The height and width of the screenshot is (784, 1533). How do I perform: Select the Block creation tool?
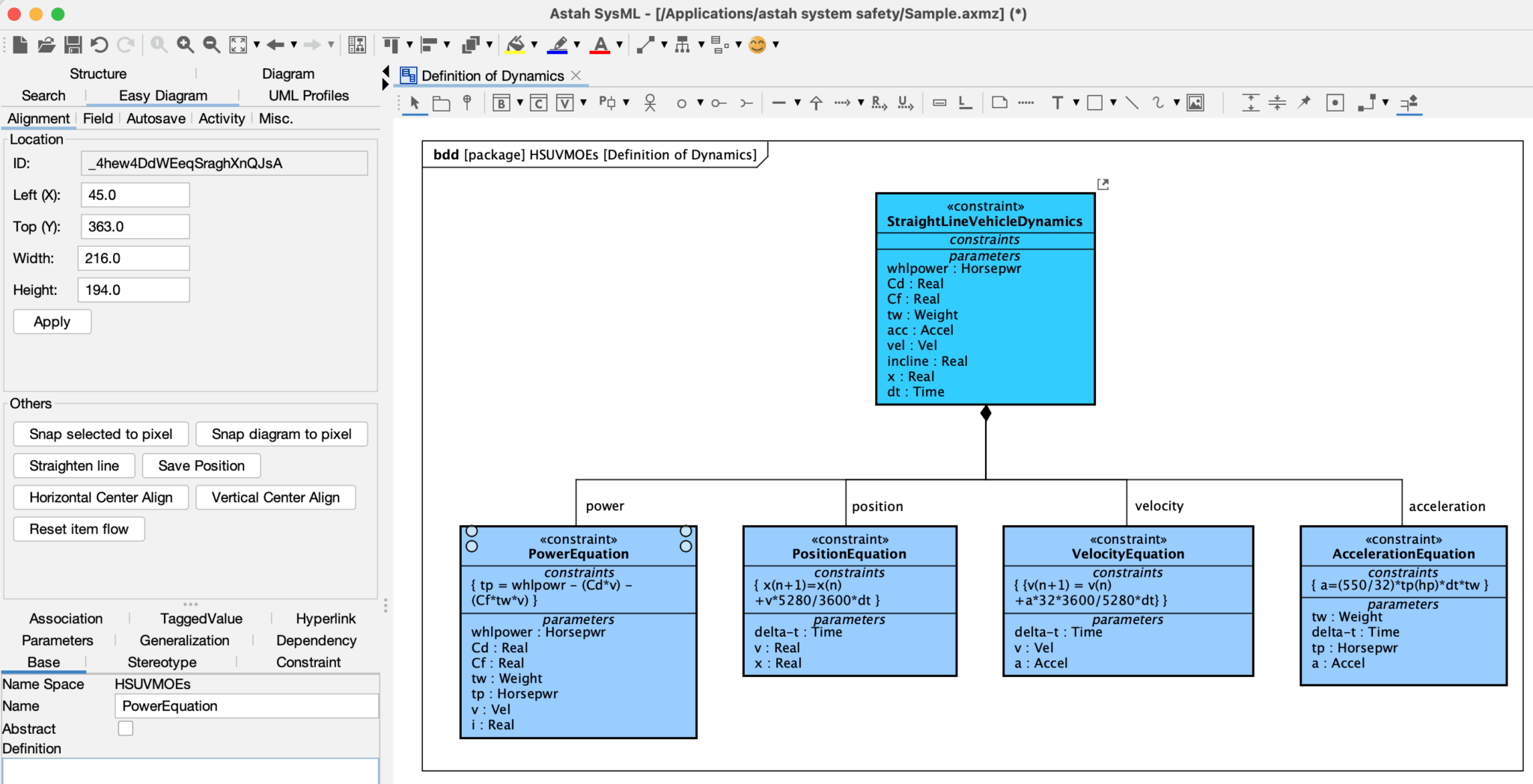pos(501,102)
